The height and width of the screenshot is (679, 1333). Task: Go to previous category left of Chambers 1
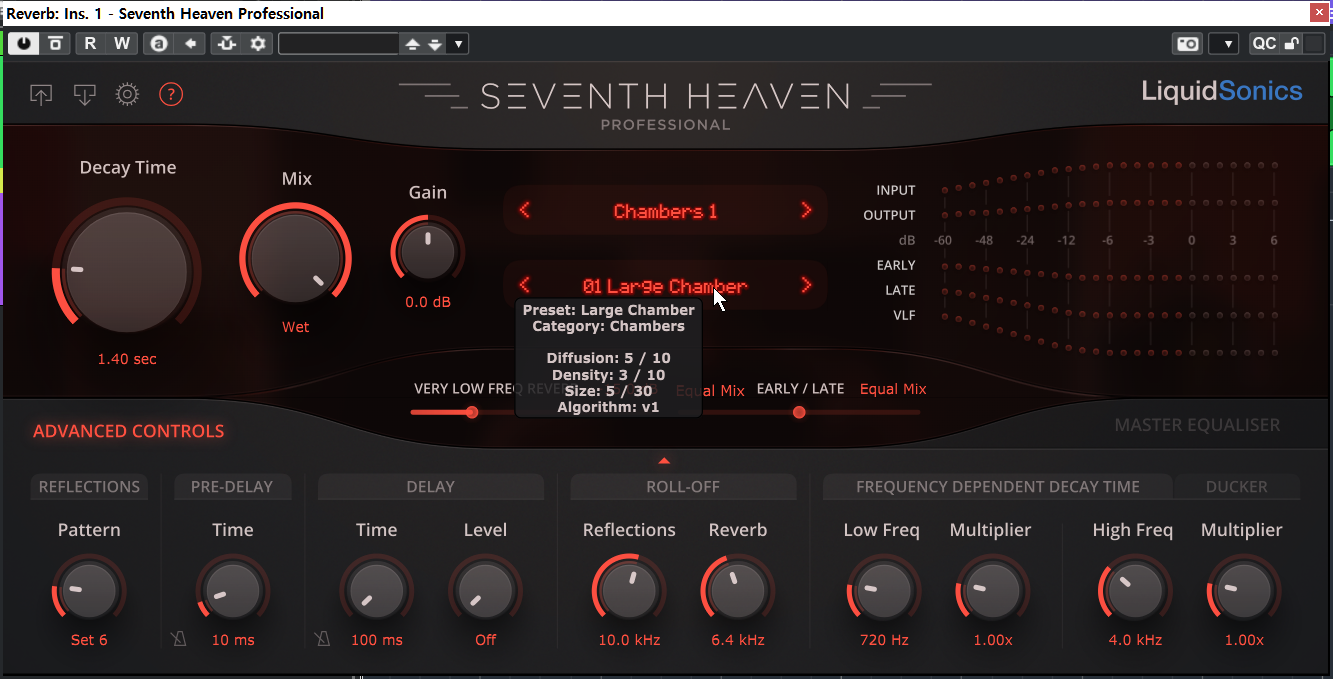525,210
